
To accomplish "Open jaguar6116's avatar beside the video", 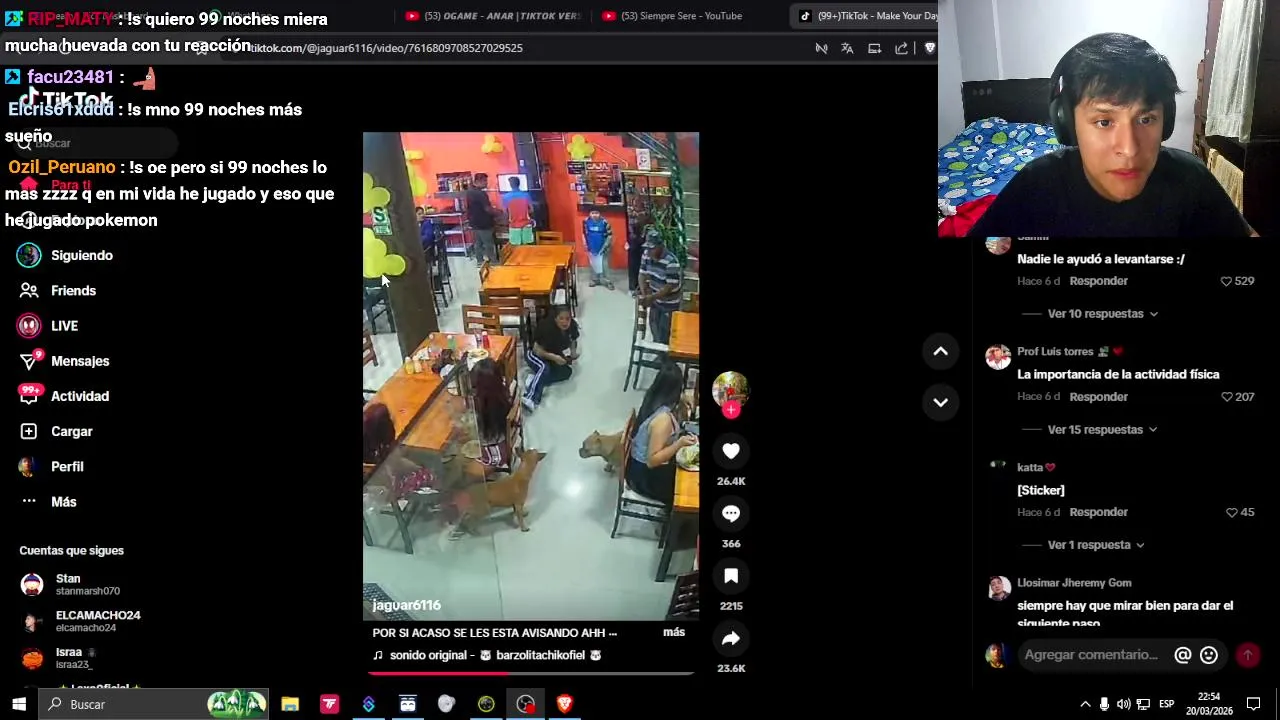I will click(730, 389).
